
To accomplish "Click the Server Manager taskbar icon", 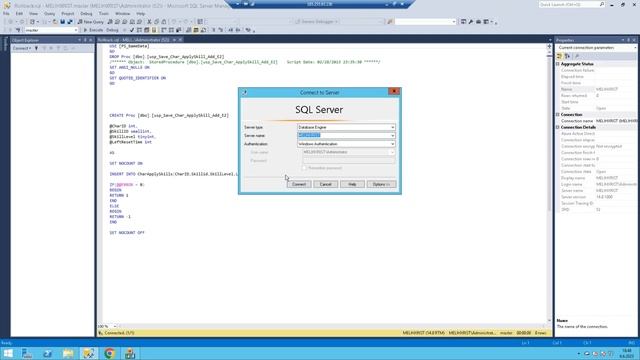I will (x=27, y=353).
